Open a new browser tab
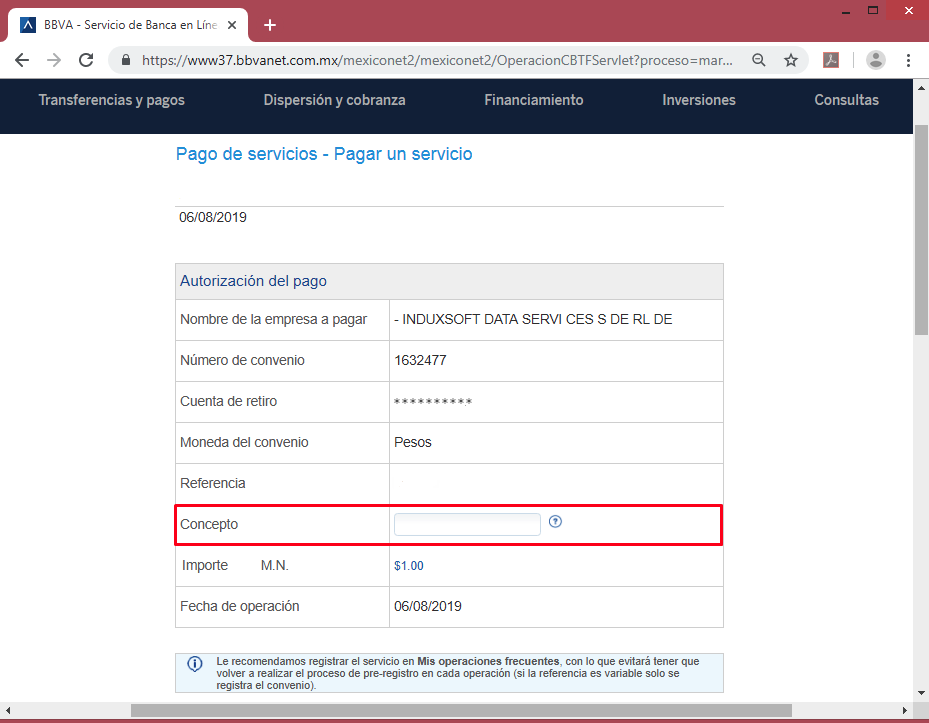 (x=269, y=25)
